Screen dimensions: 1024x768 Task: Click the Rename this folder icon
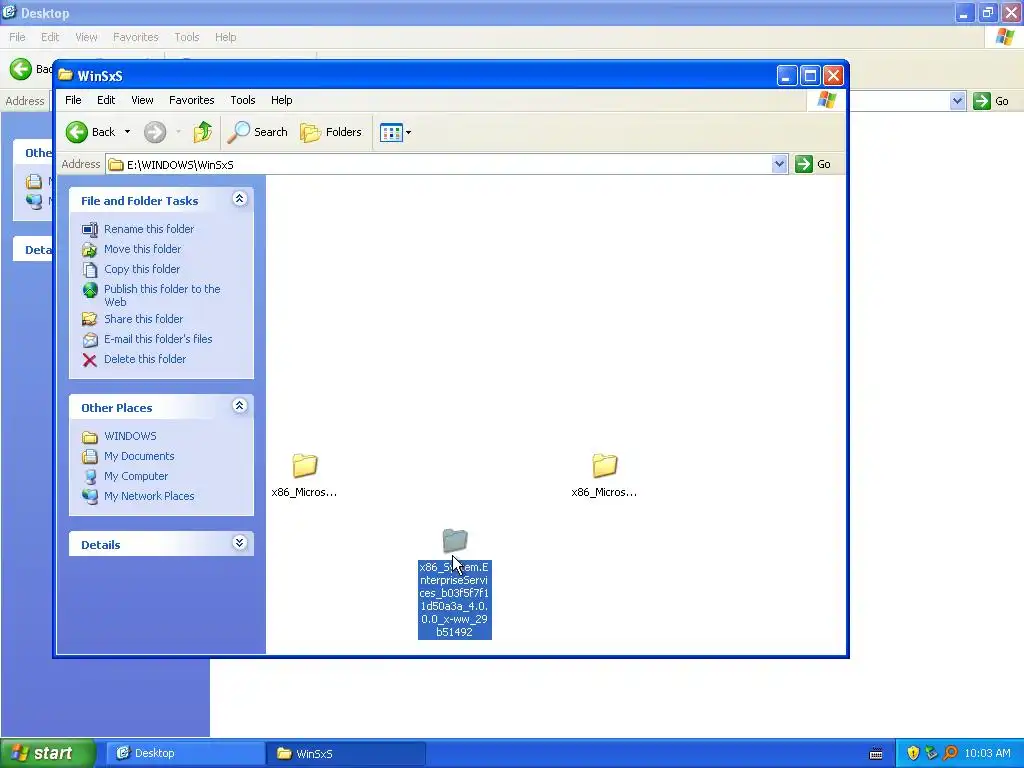pos(89,229)
